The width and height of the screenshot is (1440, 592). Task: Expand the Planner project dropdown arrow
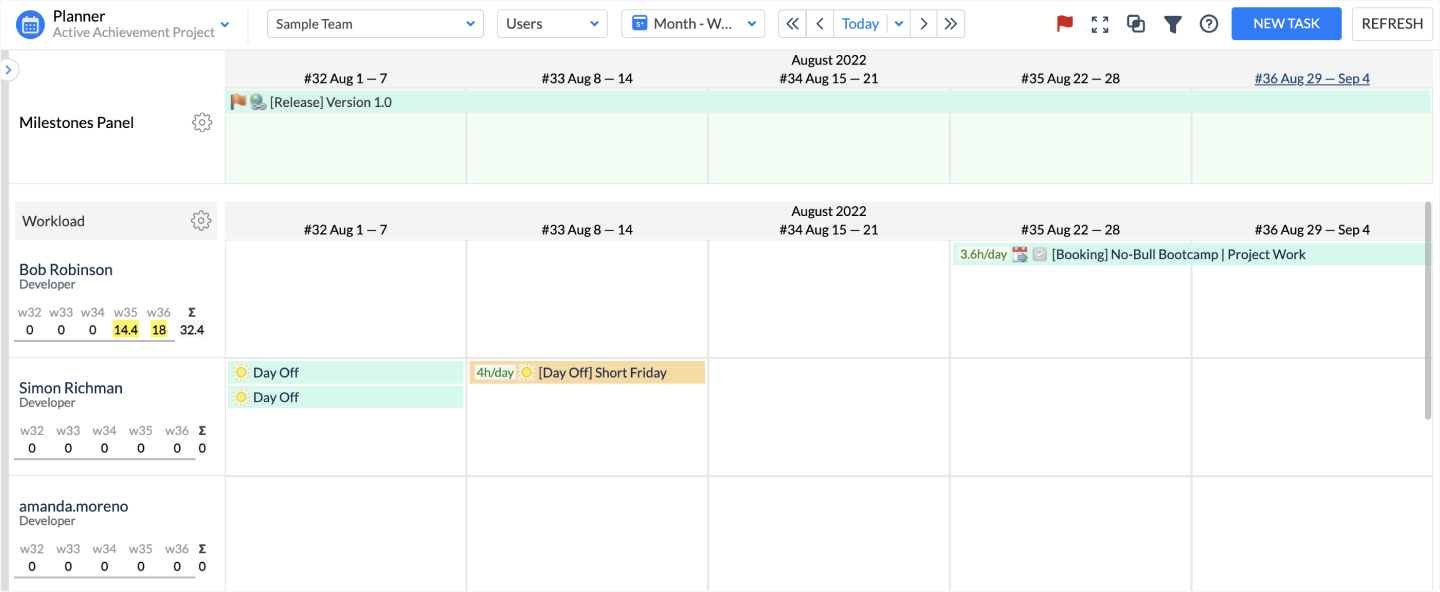[x=225, y=25]
